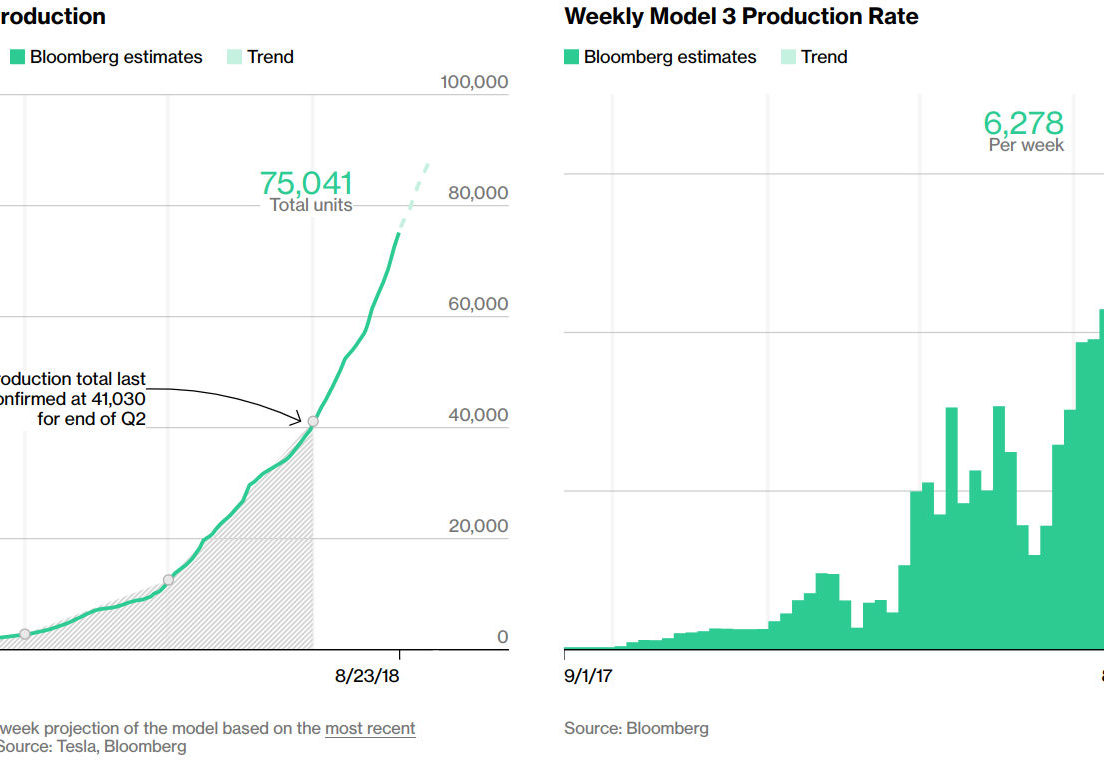
Task: Click the Bloomberg estimates green swatch in left legend
Action: 17,57
